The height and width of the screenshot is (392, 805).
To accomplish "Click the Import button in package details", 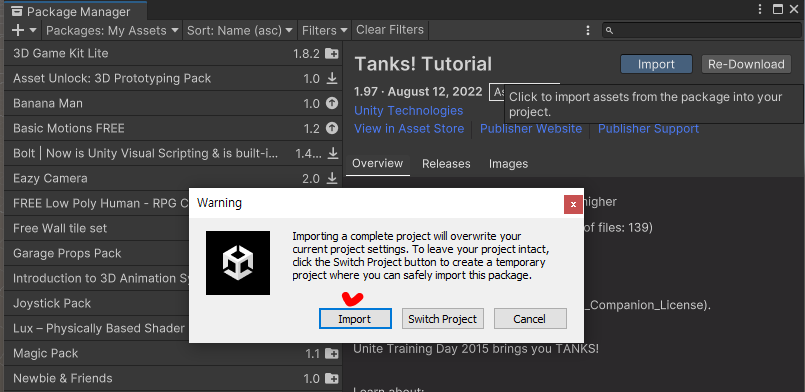I will (656, 65).
